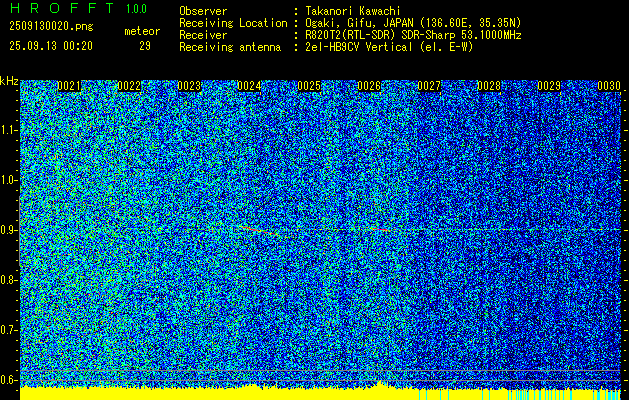The image size is (629, 400).
Task: Click the 0.6 kHz axis label
Action: (7, 380)
